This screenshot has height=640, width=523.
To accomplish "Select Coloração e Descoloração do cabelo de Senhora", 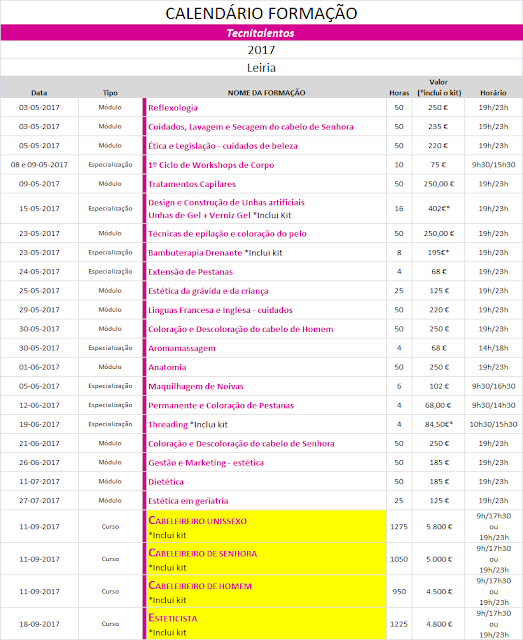I will tap(241, 444).
